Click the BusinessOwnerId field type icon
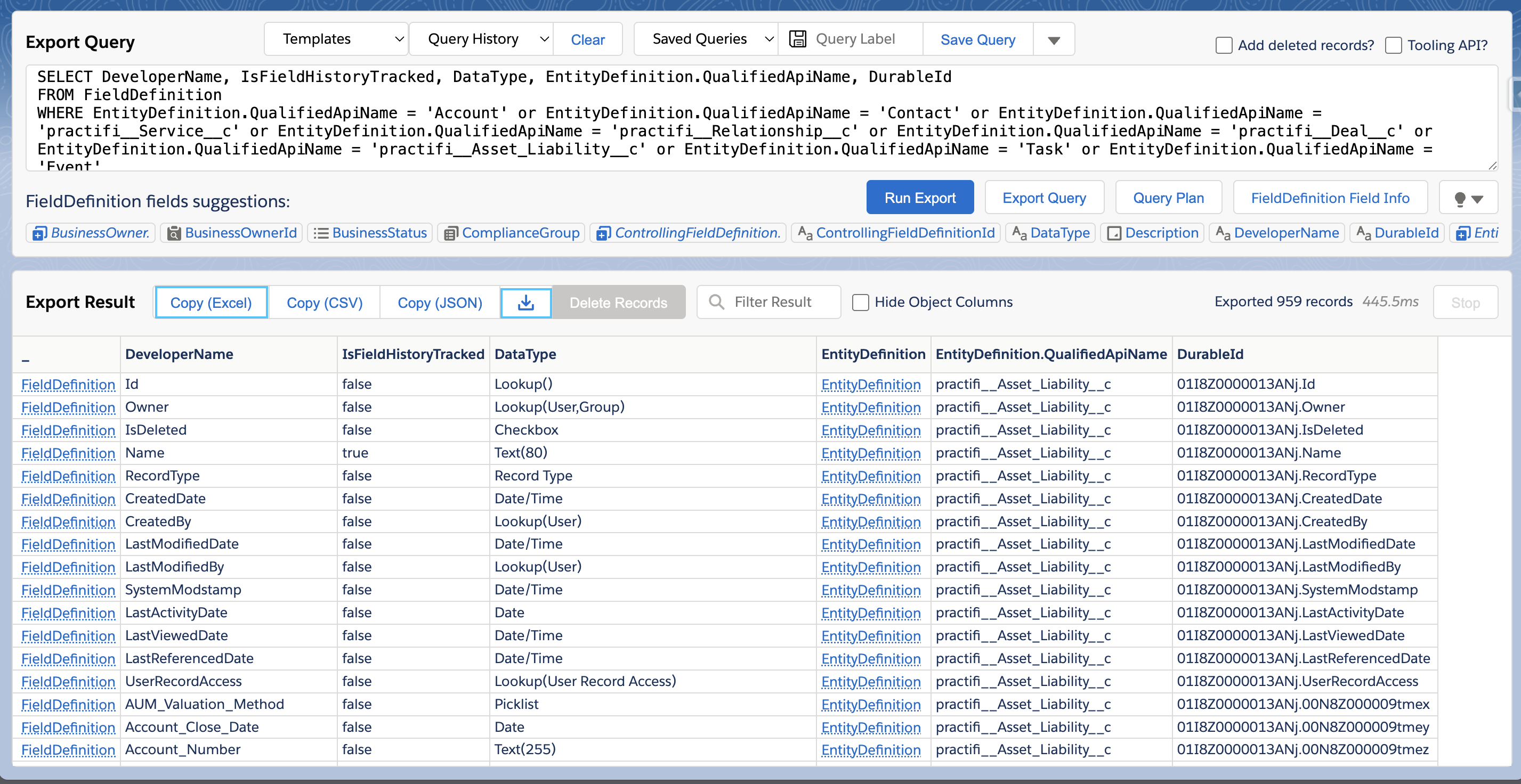 174,234
